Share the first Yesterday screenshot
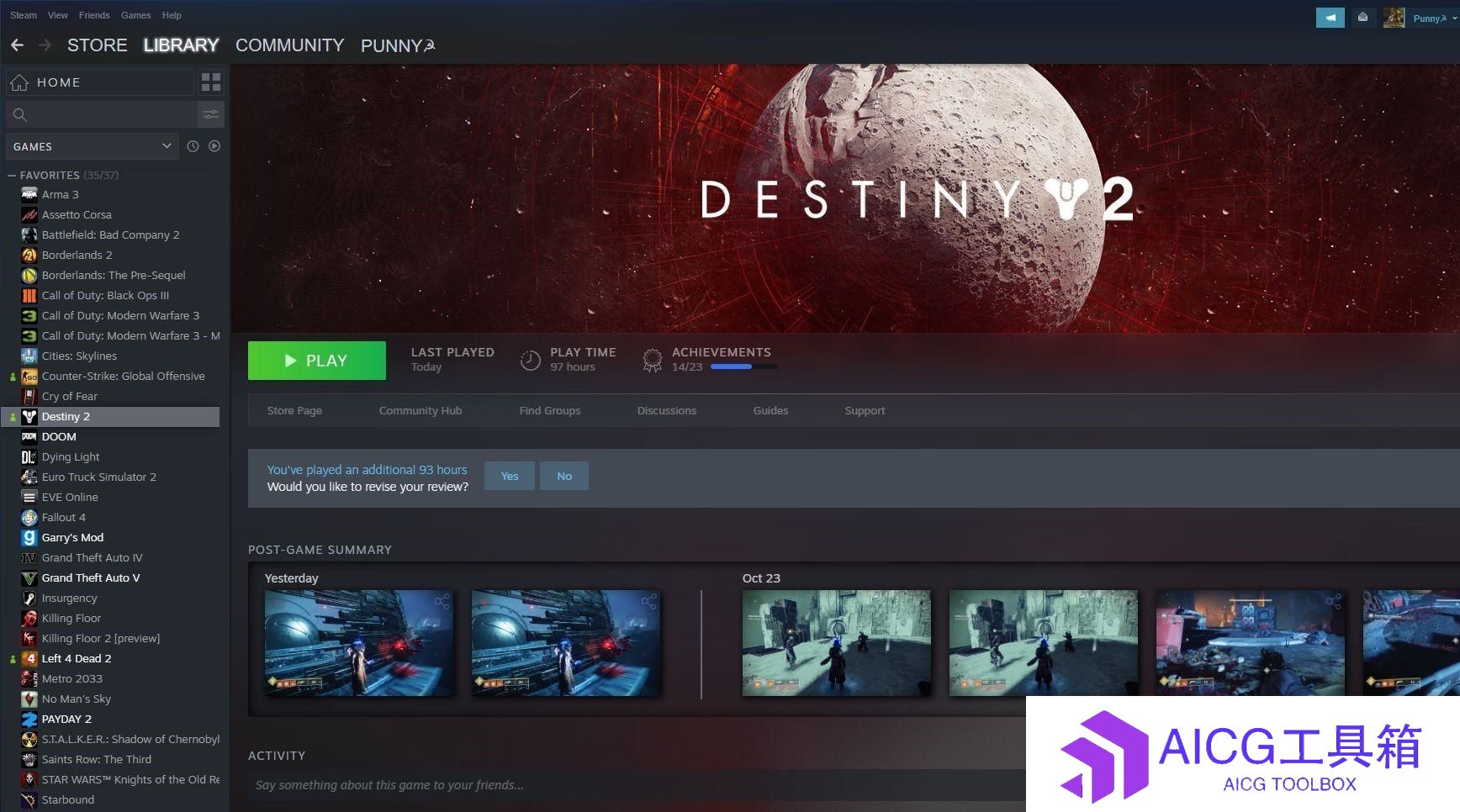This screenshot has height=812, width=1460. (442, 601)
